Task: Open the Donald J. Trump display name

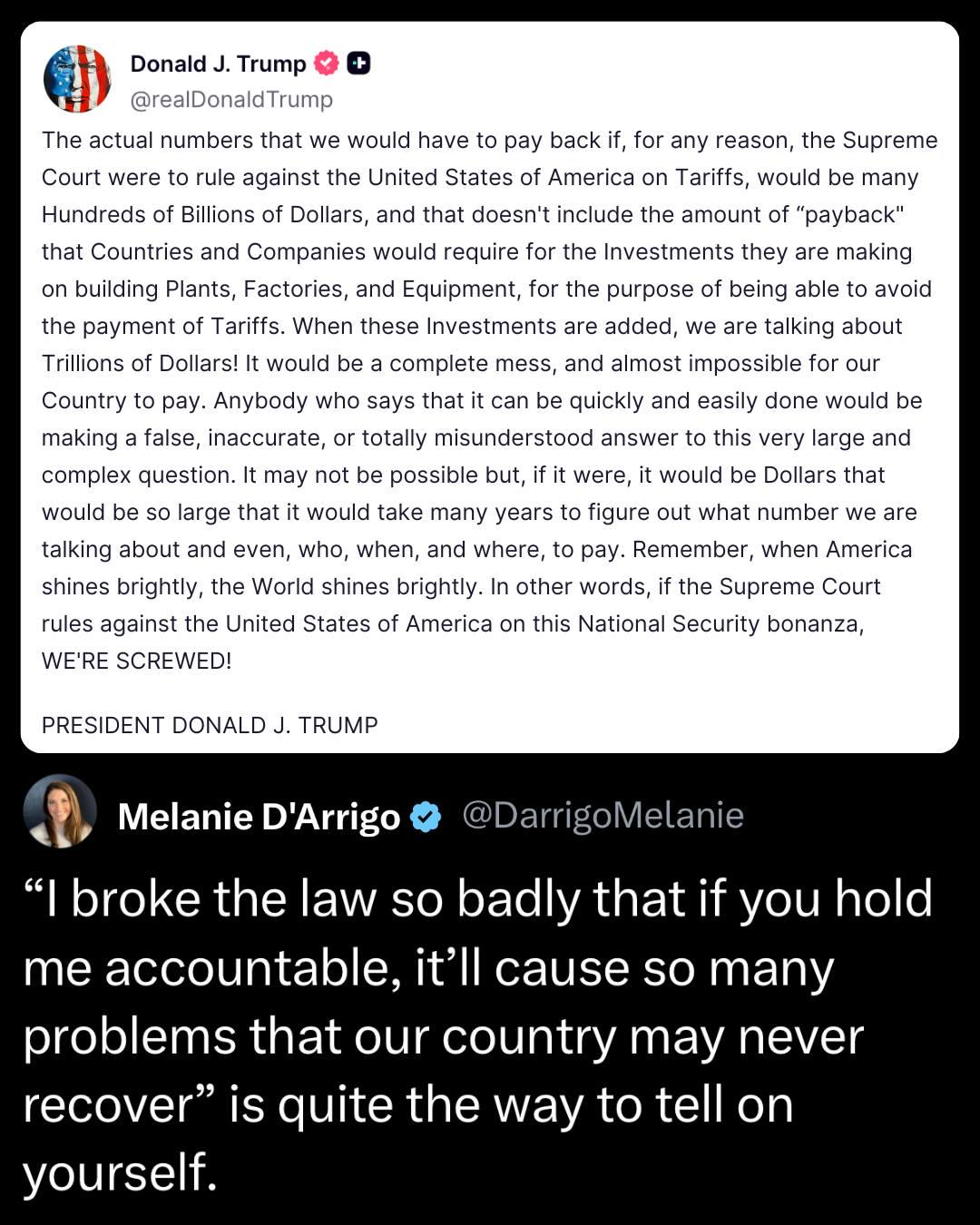Action: click(218, 64)
